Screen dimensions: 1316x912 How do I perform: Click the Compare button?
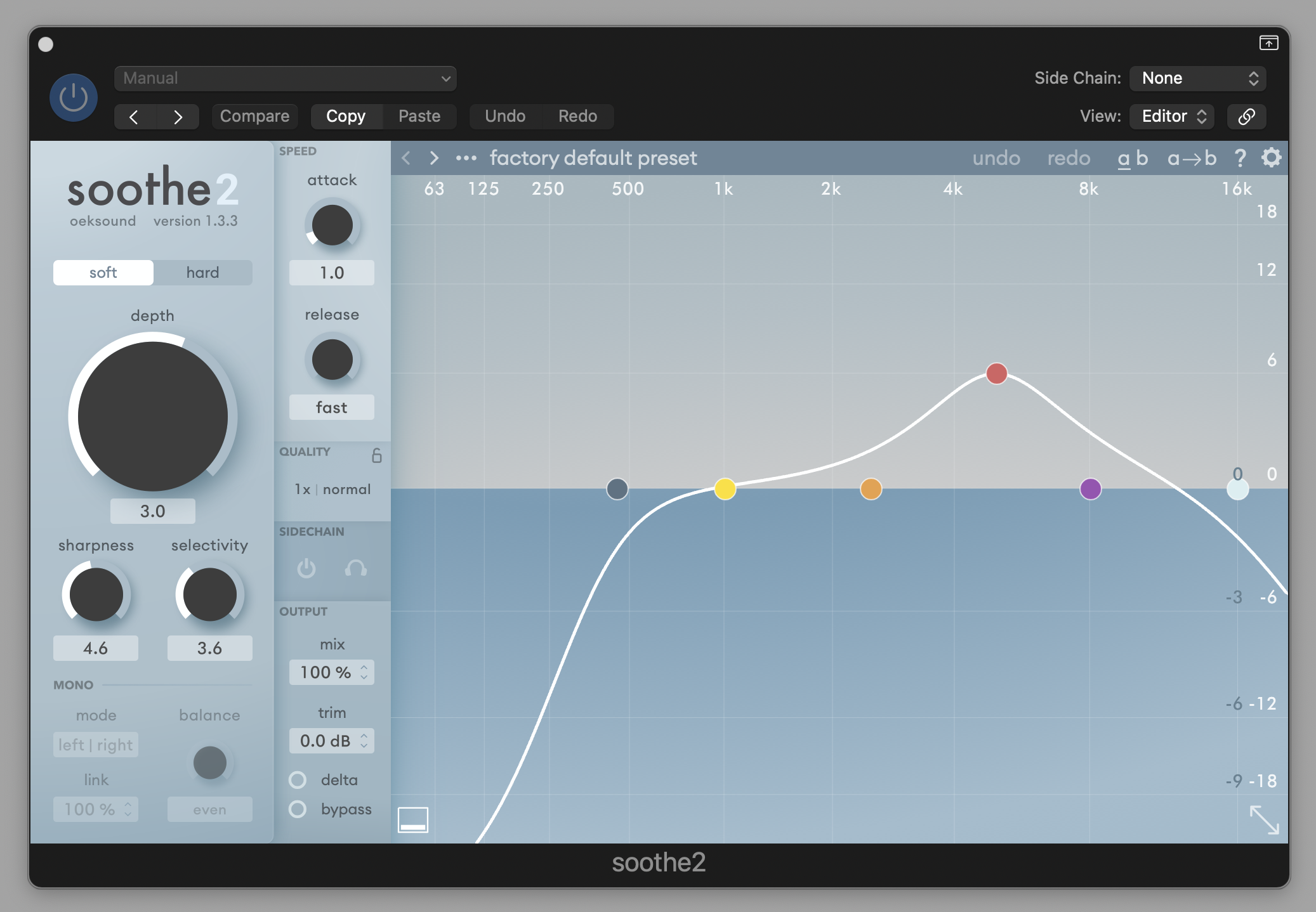254,116
